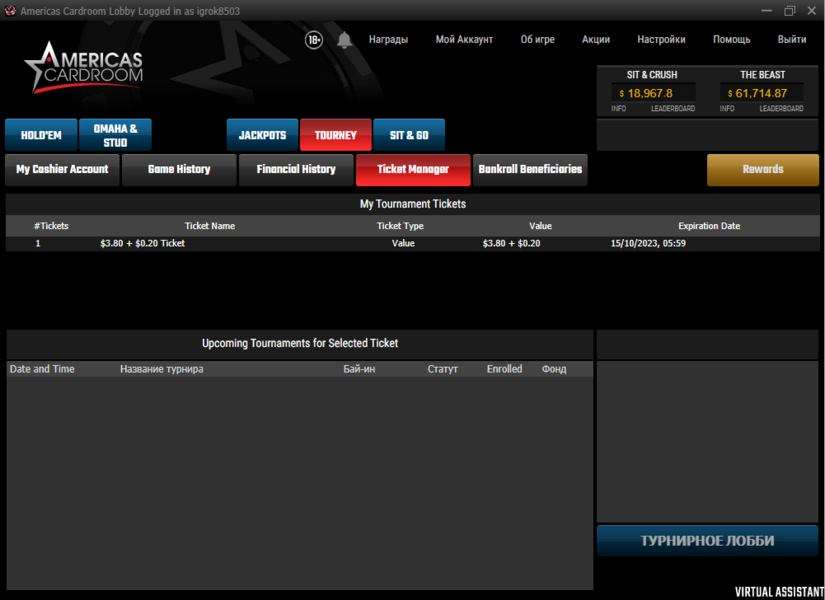This screenshot has height=600, width=825.
Task: Sort tickets by Expiration Date column
Action: click(x=708, y=226)
